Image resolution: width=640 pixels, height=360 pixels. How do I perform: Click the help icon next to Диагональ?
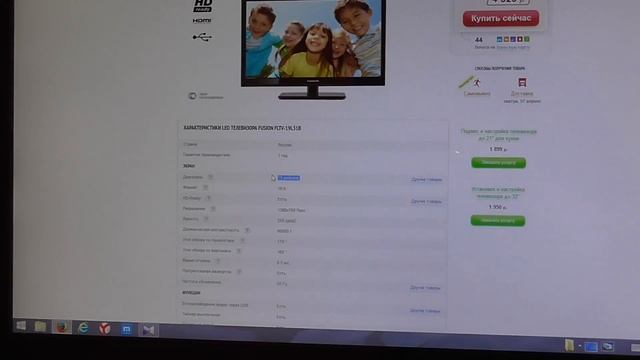pyautogui.click(x=211, y=177)
